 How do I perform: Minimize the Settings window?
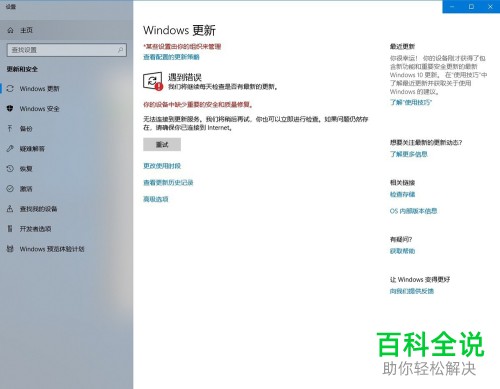tap(452, 7)
